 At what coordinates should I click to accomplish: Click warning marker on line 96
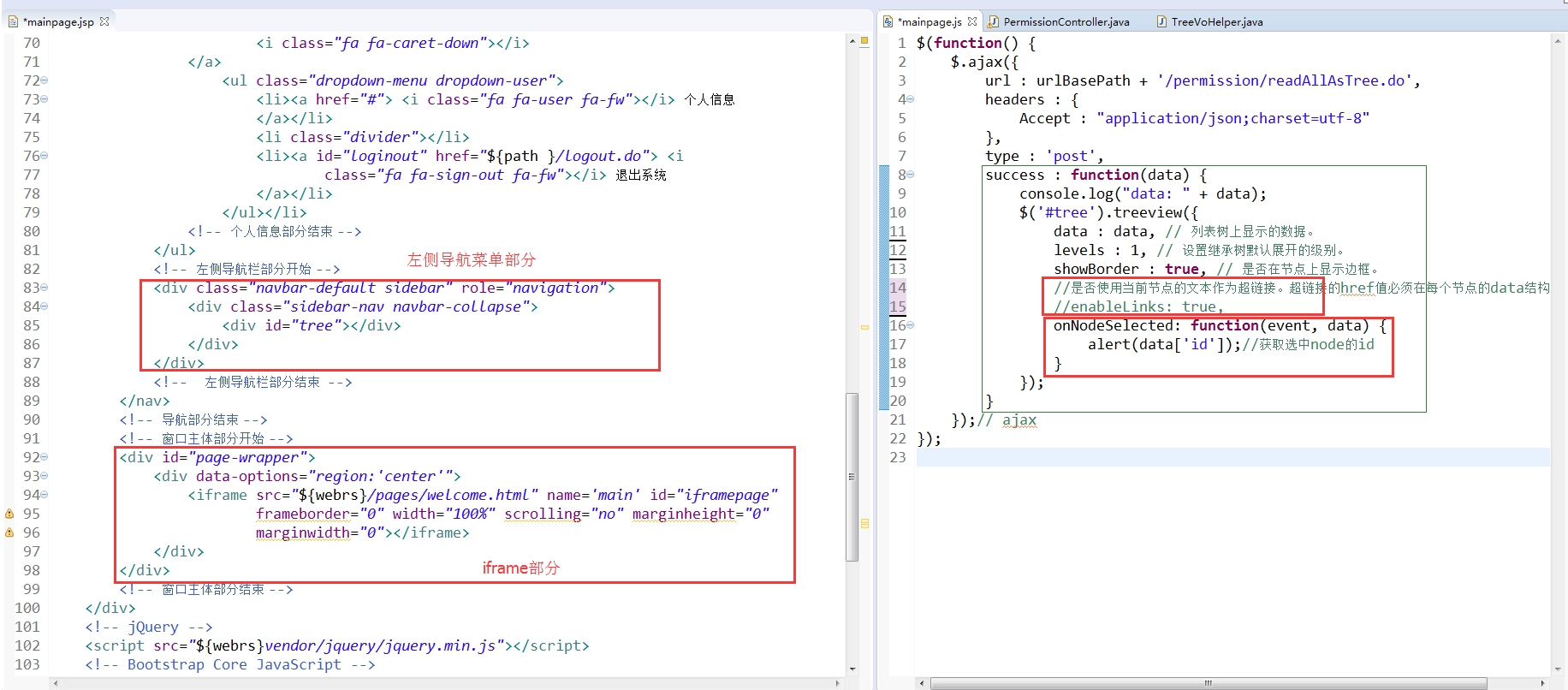pos(9,532)
